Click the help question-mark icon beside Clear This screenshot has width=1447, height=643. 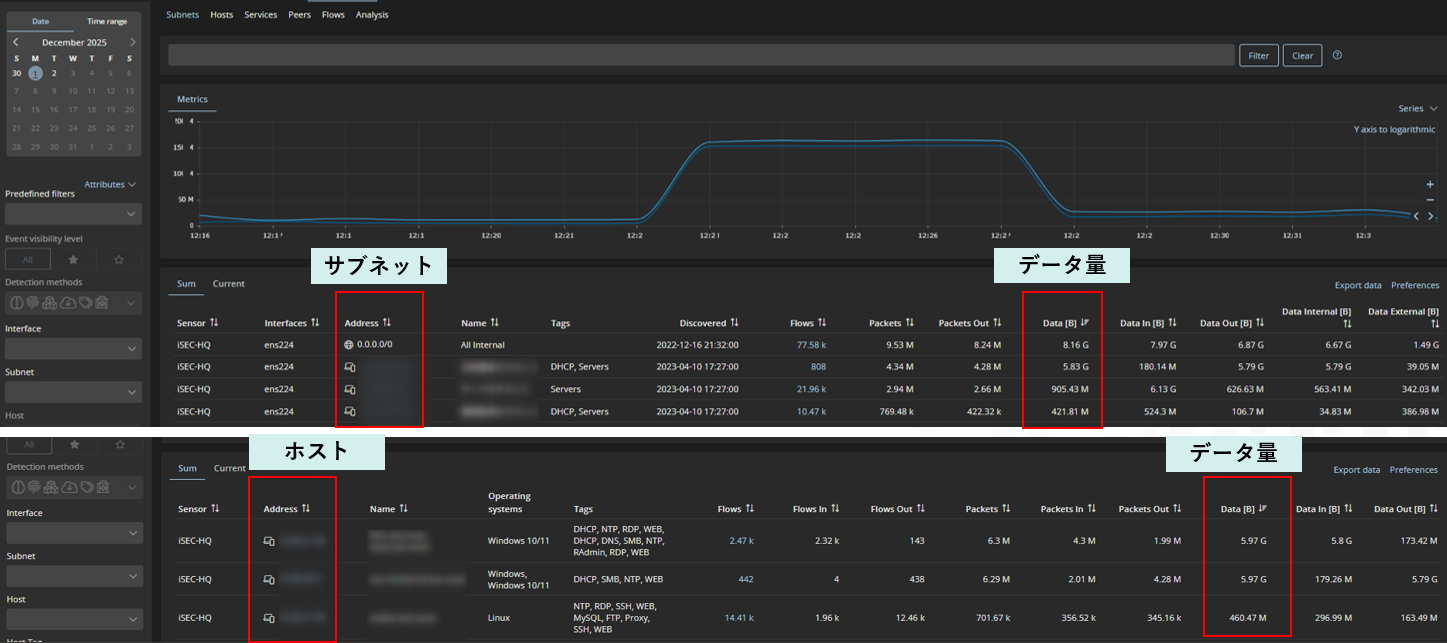point(1337,56)
